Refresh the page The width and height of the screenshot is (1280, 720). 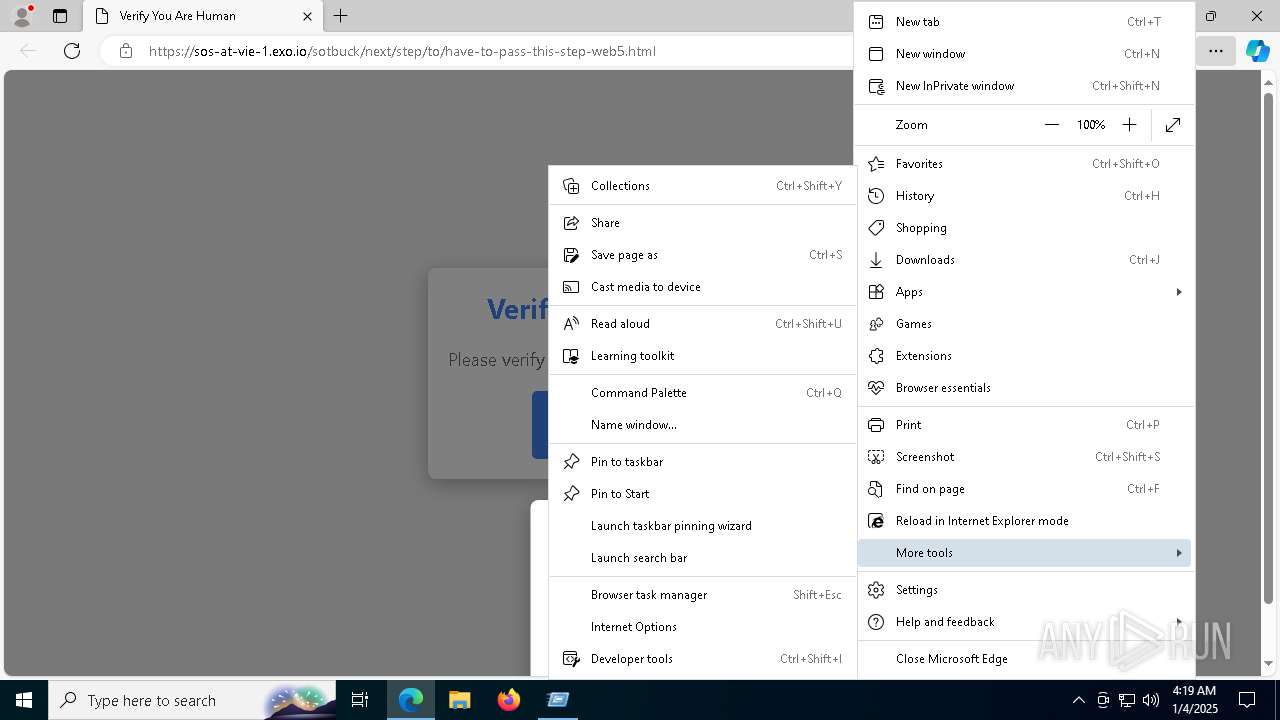pos(72,51)
